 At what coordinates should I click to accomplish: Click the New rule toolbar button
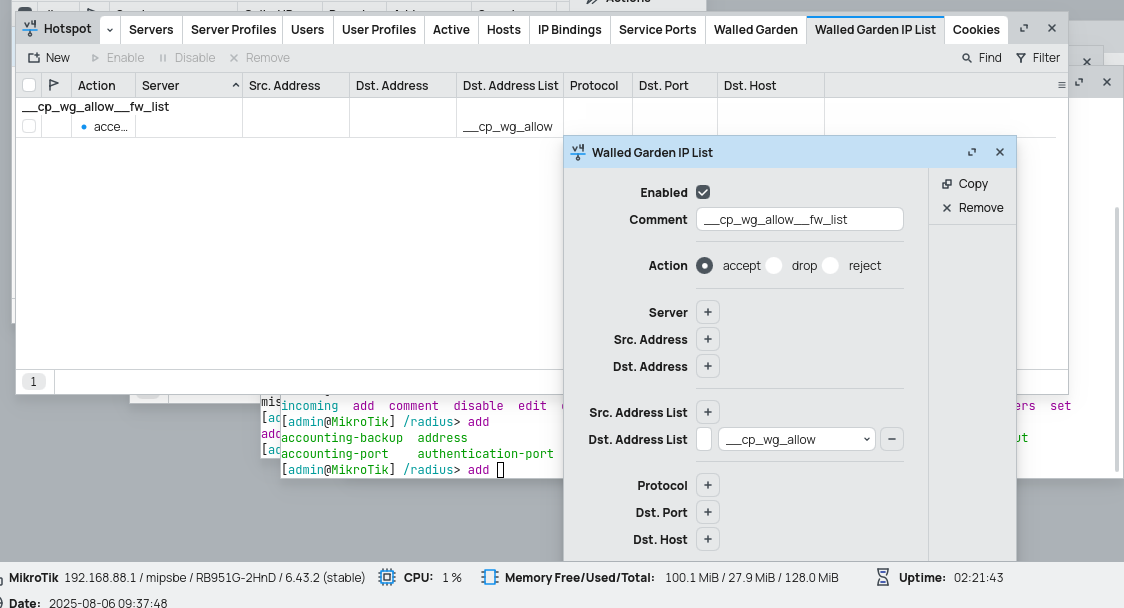pyautogui.click(x=48, y=58)
